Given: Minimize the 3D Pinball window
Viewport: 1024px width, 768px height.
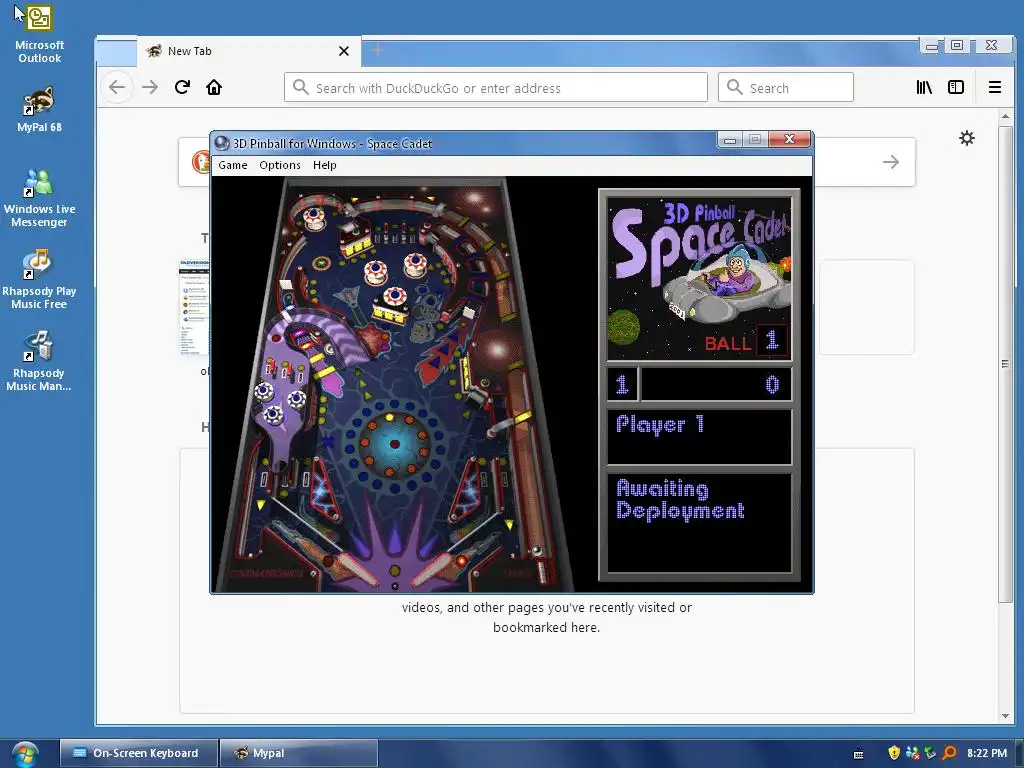Looking at the screenshot, I should [x=729, y=140].
